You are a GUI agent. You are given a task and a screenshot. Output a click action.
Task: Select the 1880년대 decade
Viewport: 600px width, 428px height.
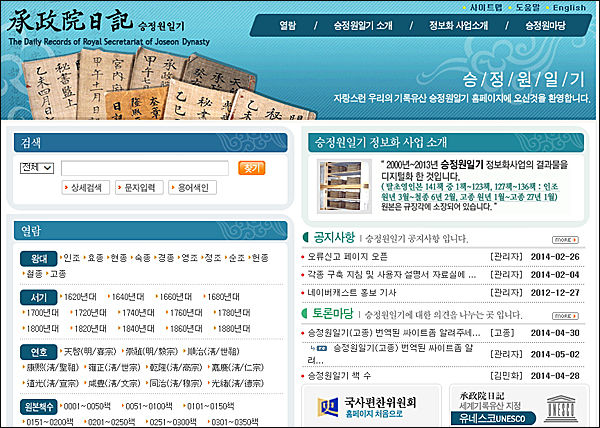[234, 329]
